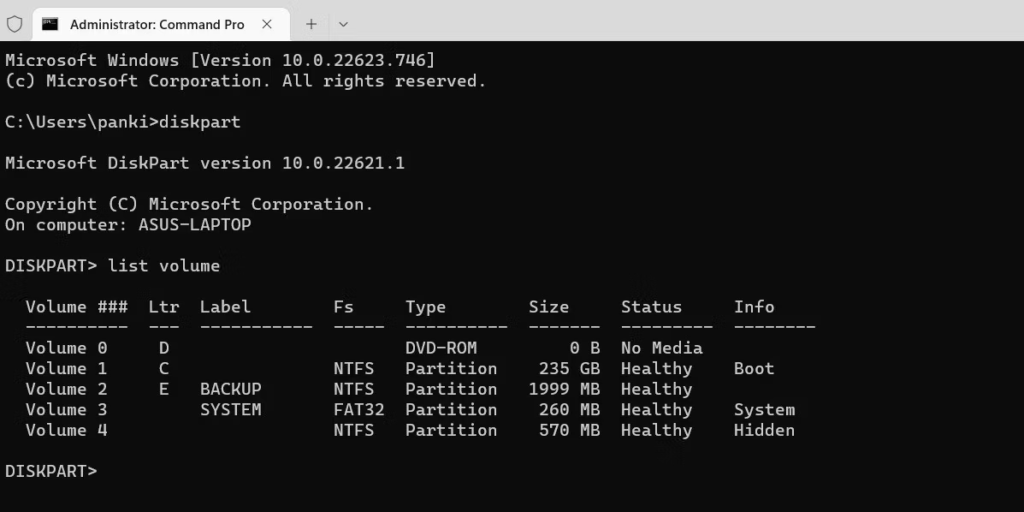Screen dimensions: 1024x512
Task: Click the Command Prompt tab icon
Action: [x=50, y=24]
